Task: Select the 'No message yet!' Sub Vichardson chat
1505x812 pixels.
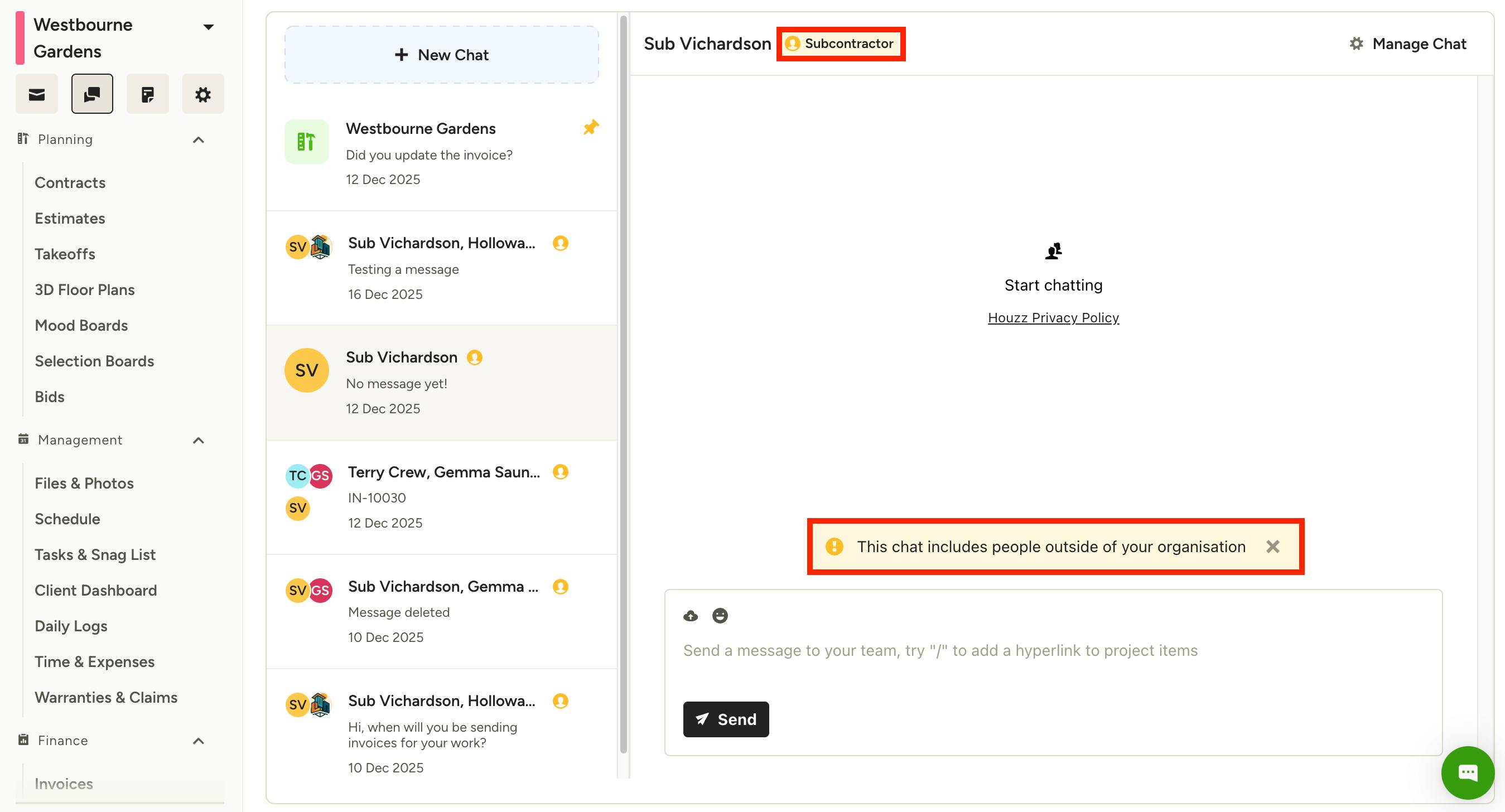Action: coord(442,383)
